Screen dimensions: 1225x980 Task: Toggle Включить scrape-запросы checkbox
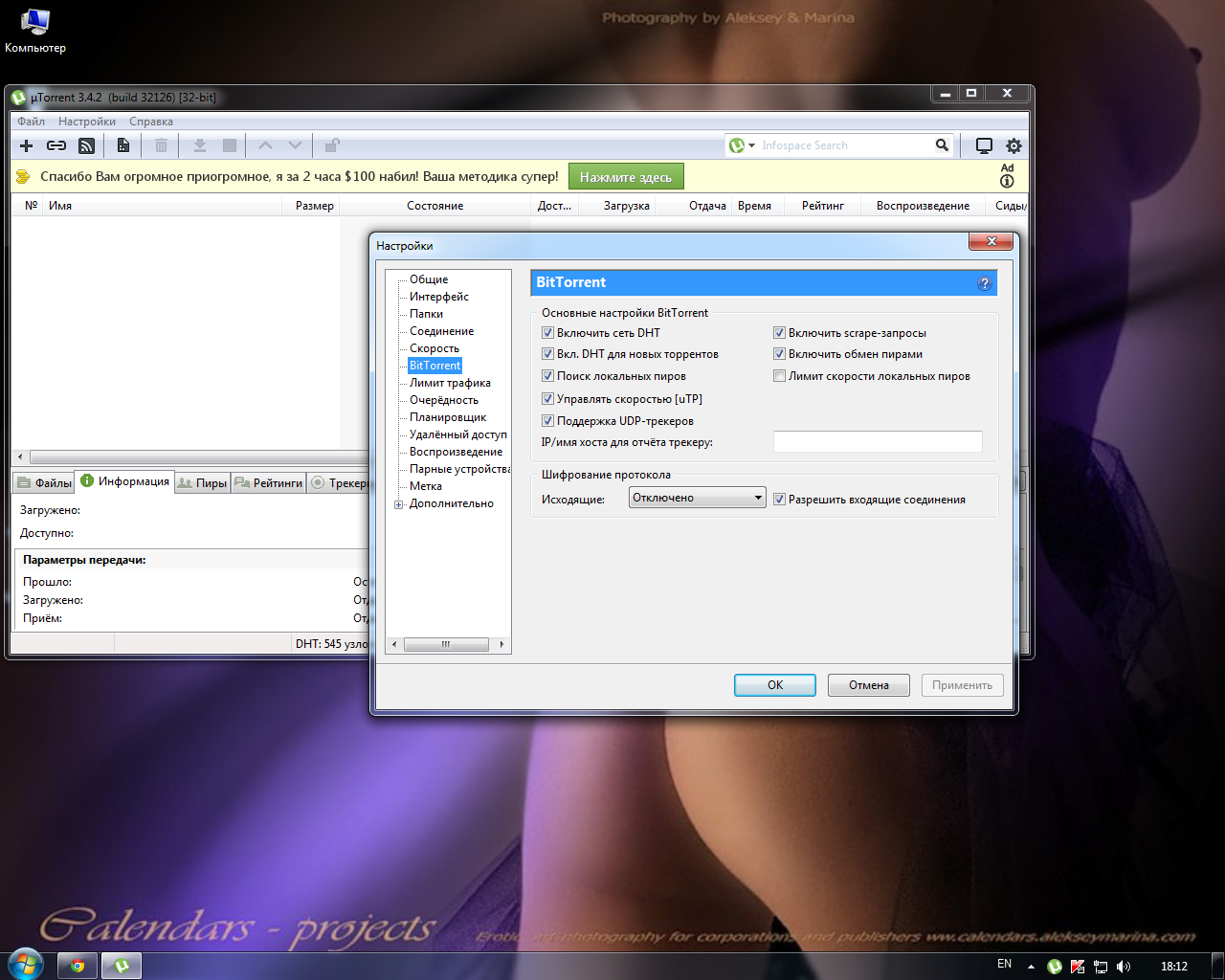click(779, 333)
